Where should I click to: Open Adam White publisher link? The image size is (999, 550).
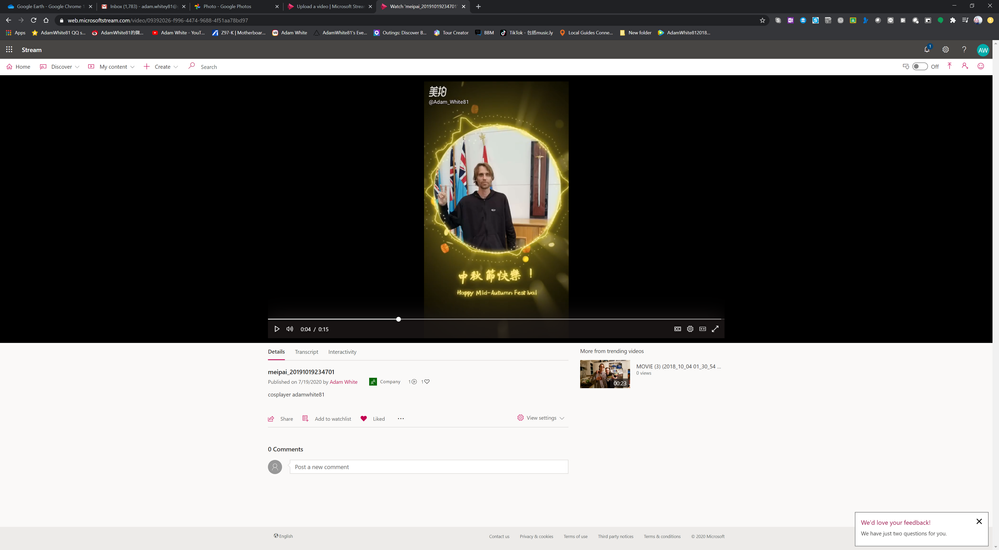[343, 382]
